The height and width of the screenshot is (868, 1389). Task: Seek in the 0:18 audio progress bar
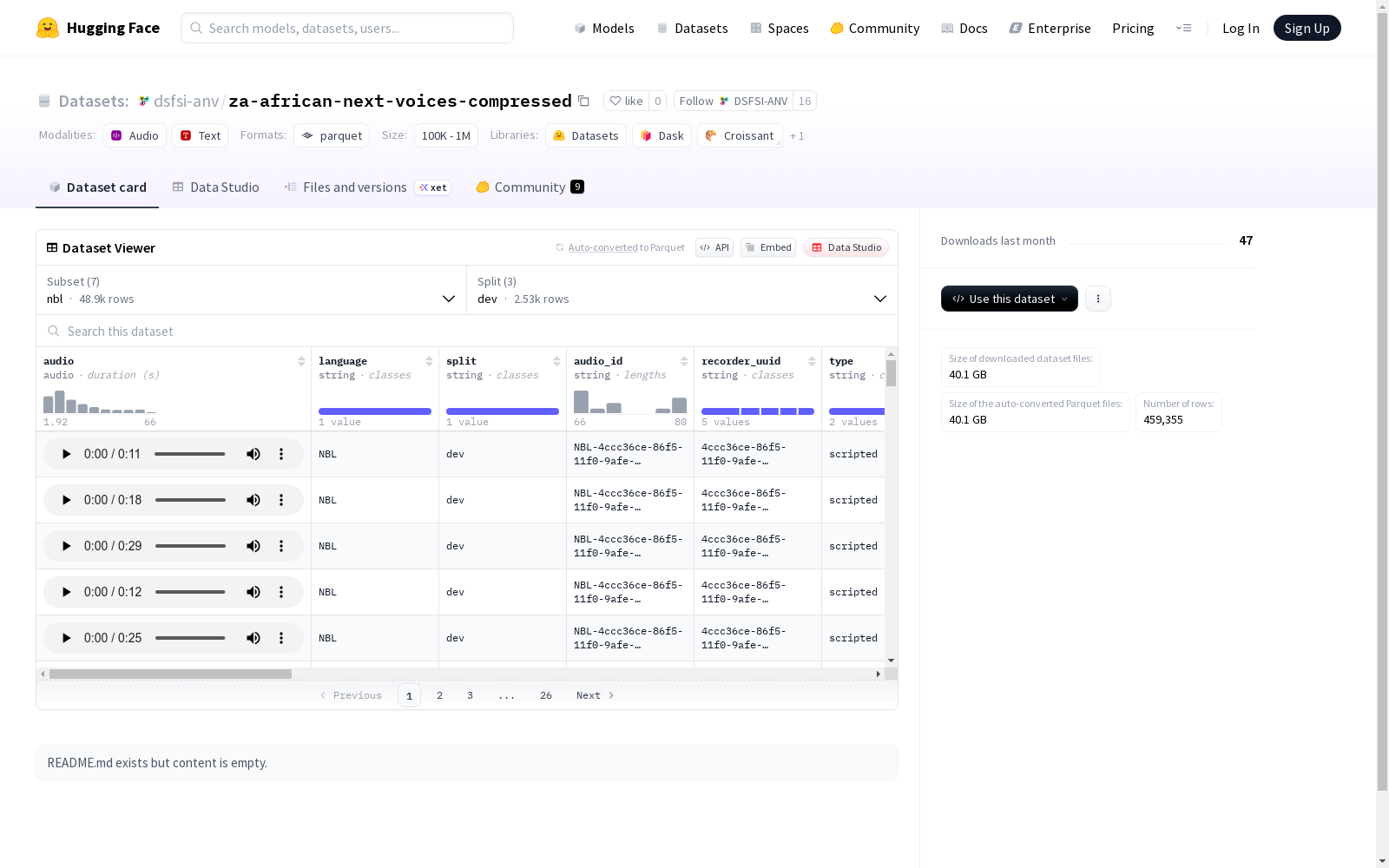(190, 500)
